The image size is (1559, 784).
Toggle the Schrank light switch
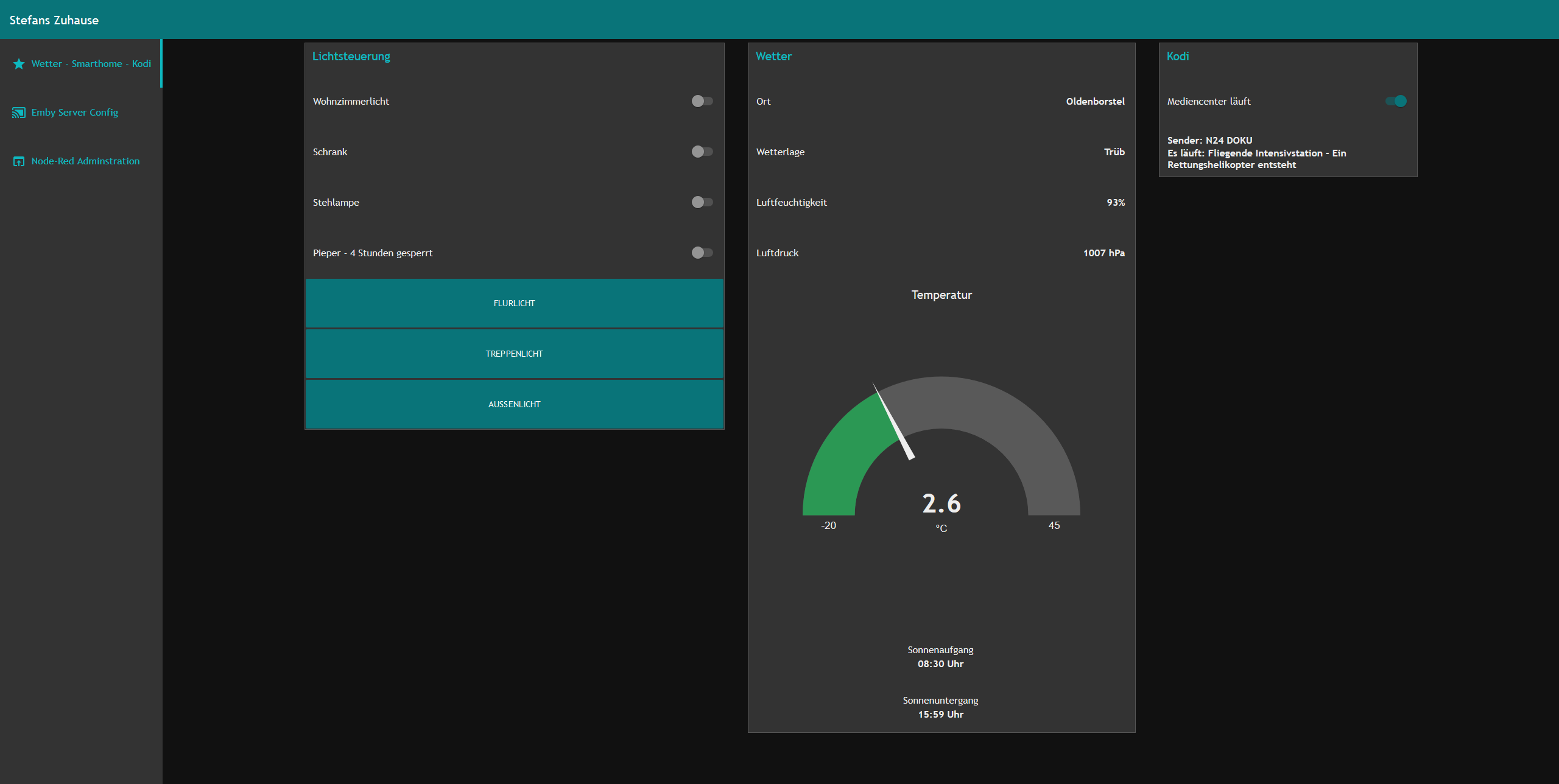pyautogui.click(x=702, y=152)
